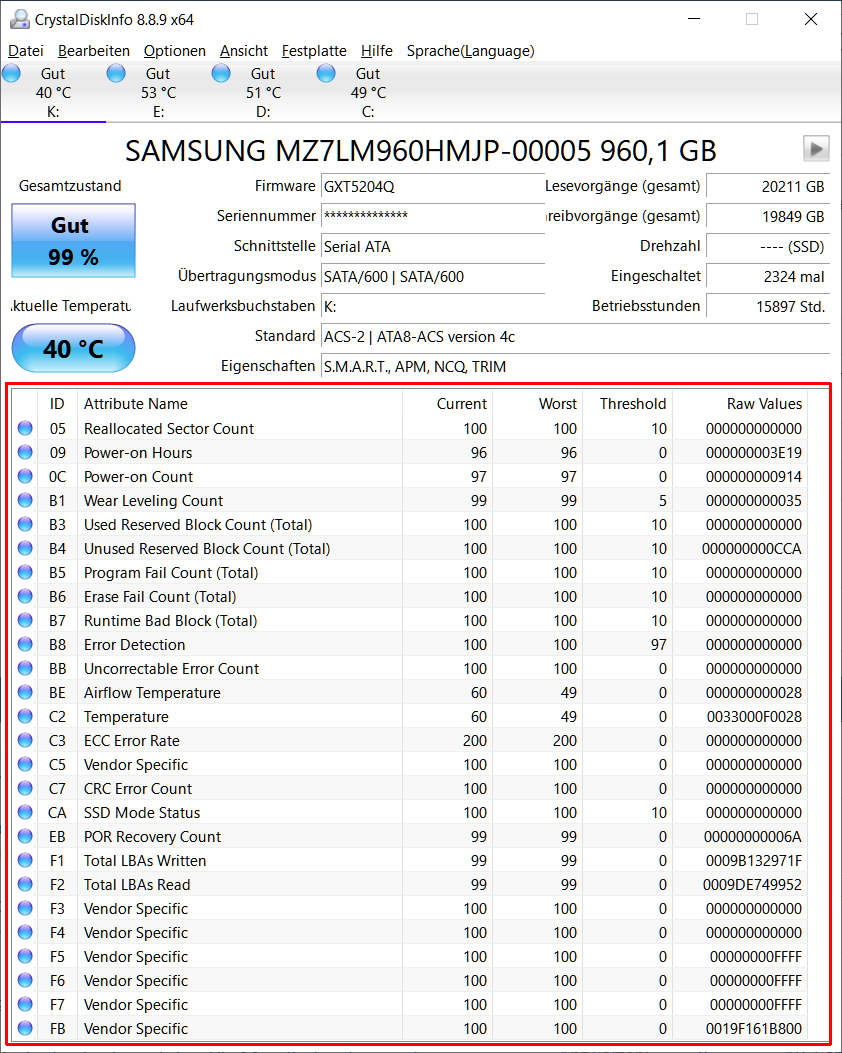Switch to drive E: at 53 °C
842x1053 pixels.
pyautogui.click(x=158, y=92)
